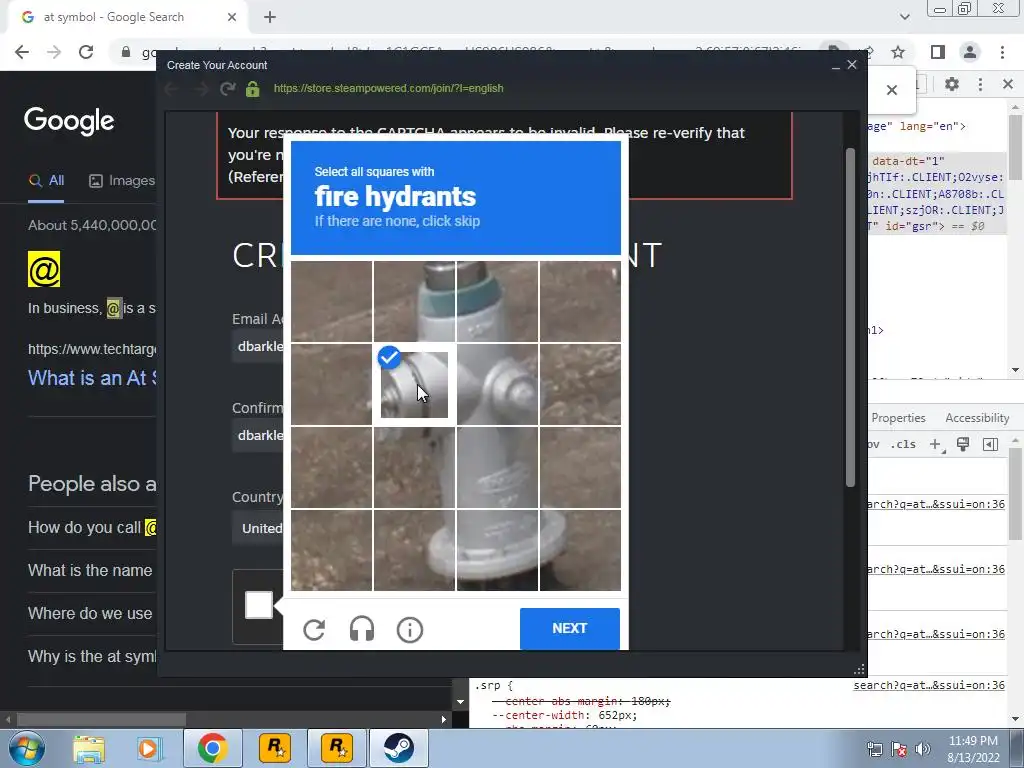Viewport: 1024px width, 768px height.
Task: Select the hydrant right nozzle tile
Action: [498, 385]
